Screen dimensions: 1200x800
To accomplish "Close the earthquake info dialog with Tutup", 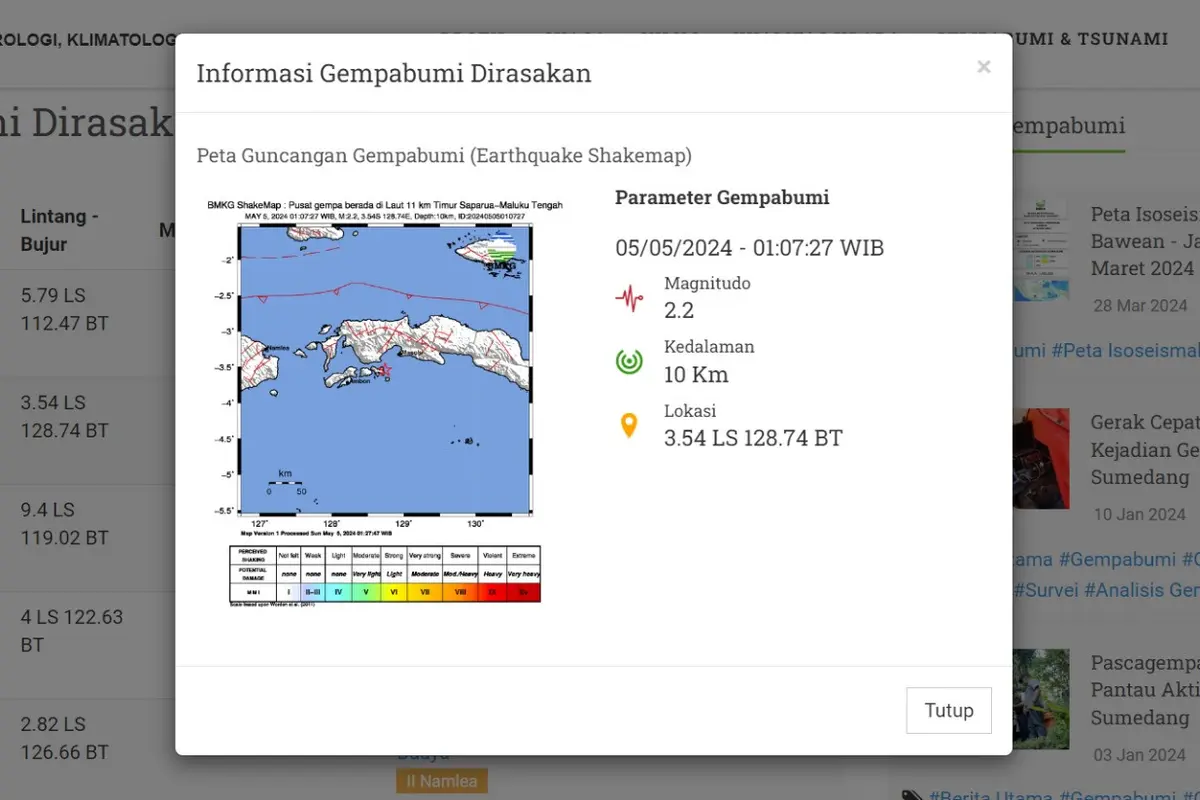I will (x=949, y=710).
